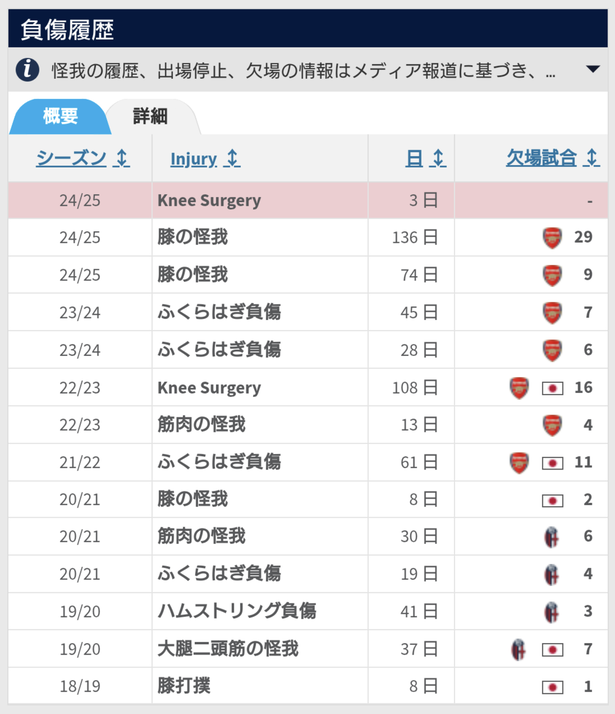Screen dimensions: 615x714
Task: Sort the table by the シーズン column arrow
Action: pyautogui.click(x=122, y=158)
